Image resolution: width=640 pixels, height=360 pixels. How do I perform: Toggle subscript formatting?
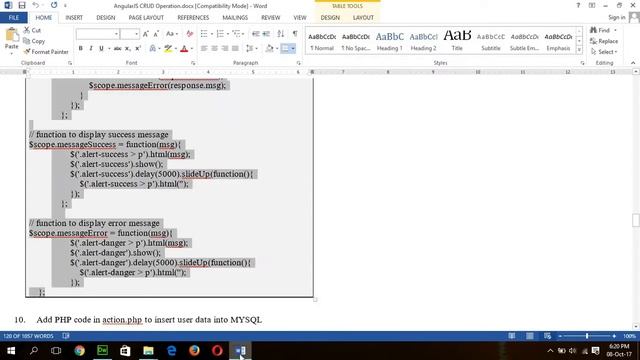click(128, 49)
